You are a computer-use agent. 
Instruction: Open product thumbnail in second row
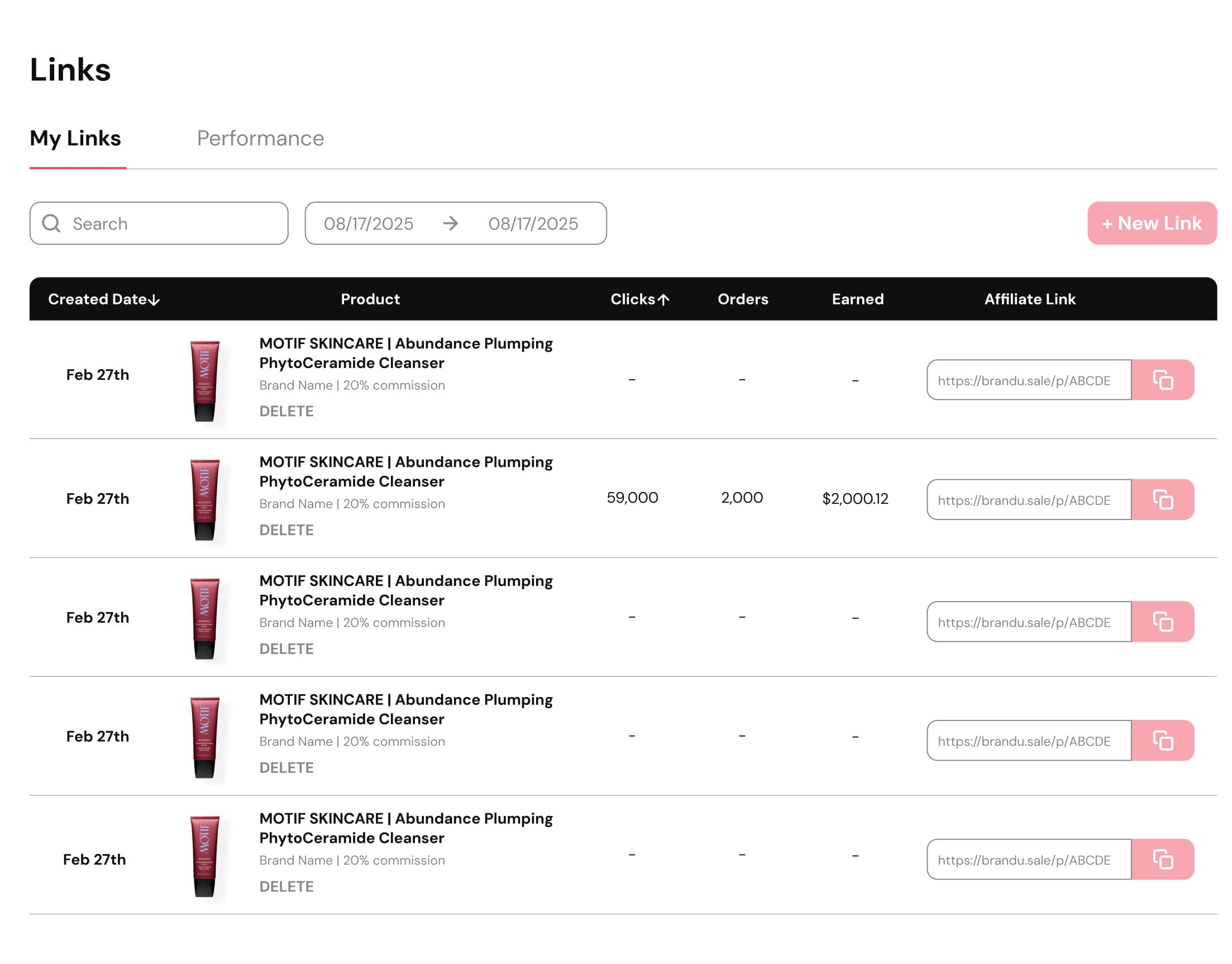(x=204, y=499)
